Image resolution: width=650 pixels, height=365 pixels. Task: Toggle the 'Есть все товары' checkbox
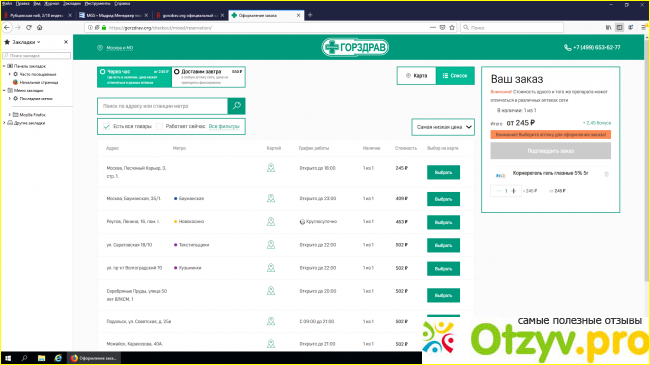[x=107, y=127]
